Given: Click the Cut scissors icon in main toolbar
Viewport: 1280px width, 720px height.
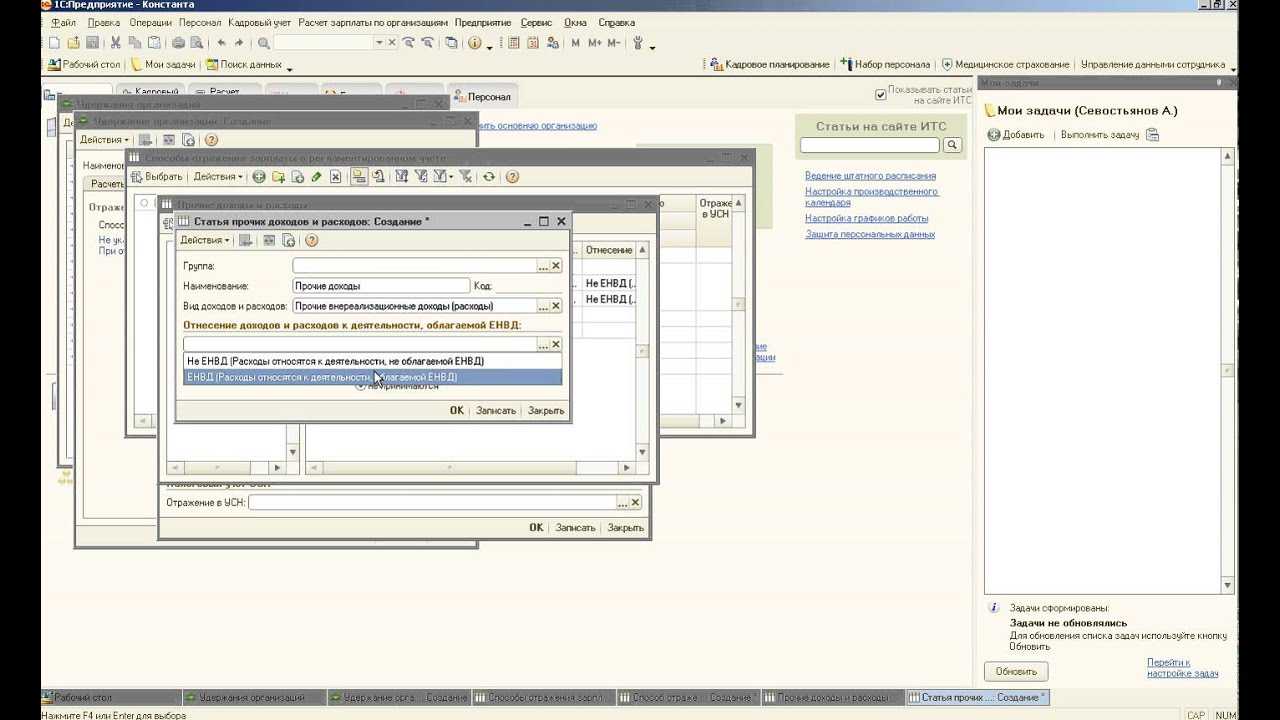Looking at the screenshot, I should [116, 43].
